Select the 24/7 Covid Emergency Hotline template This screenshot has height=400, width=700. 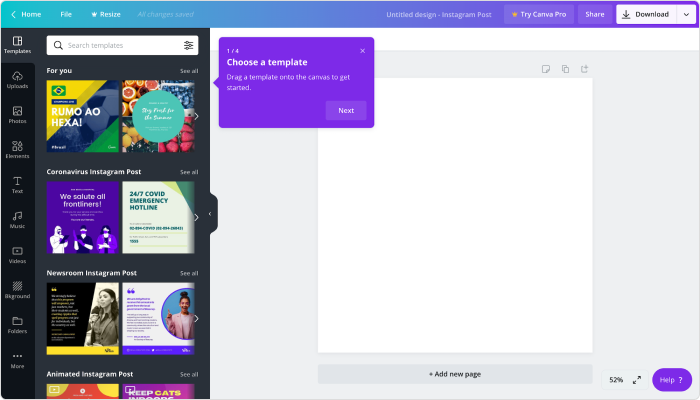coord(158,217)
